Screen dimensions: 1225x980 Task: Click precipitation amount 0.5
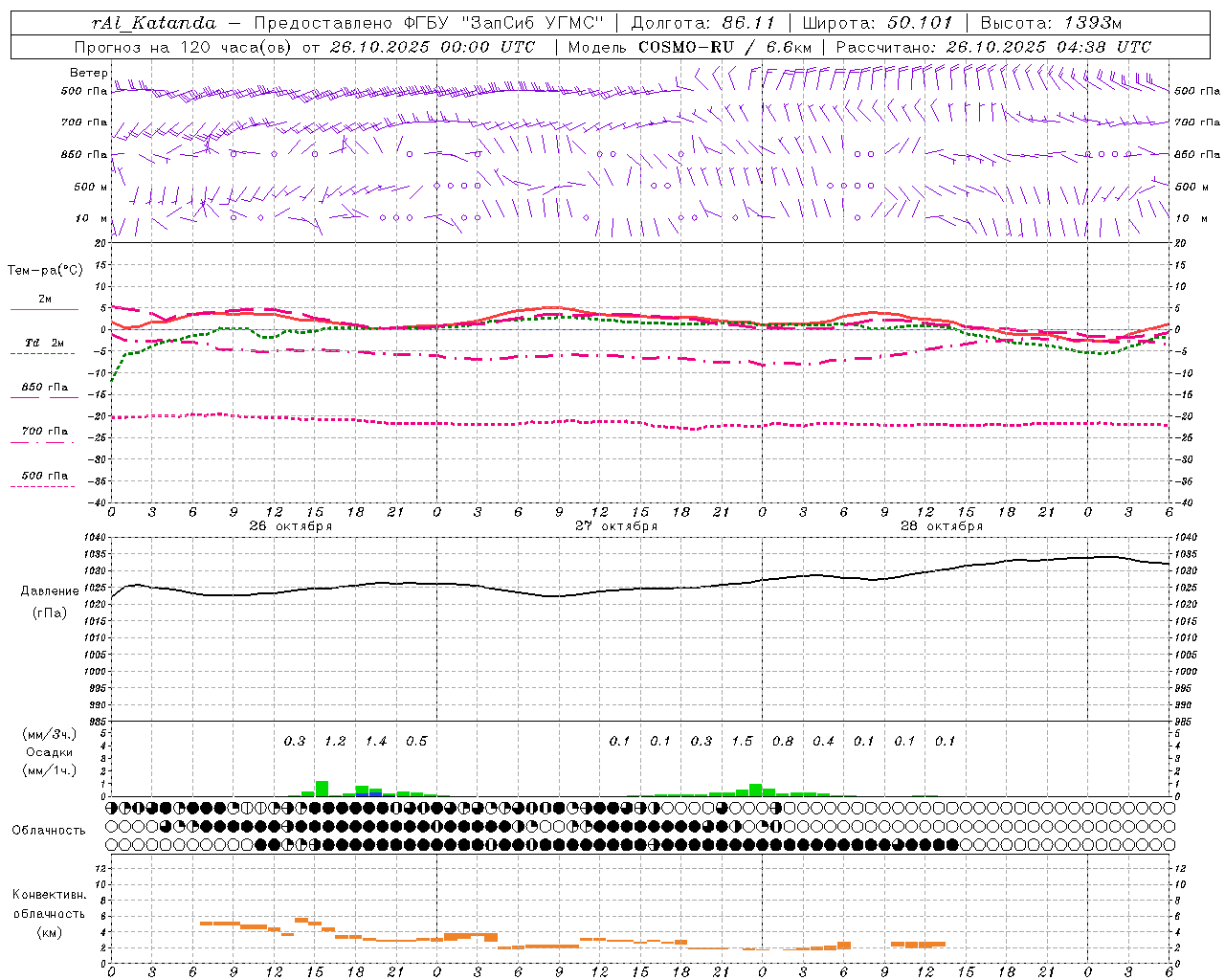pos(416,741)
